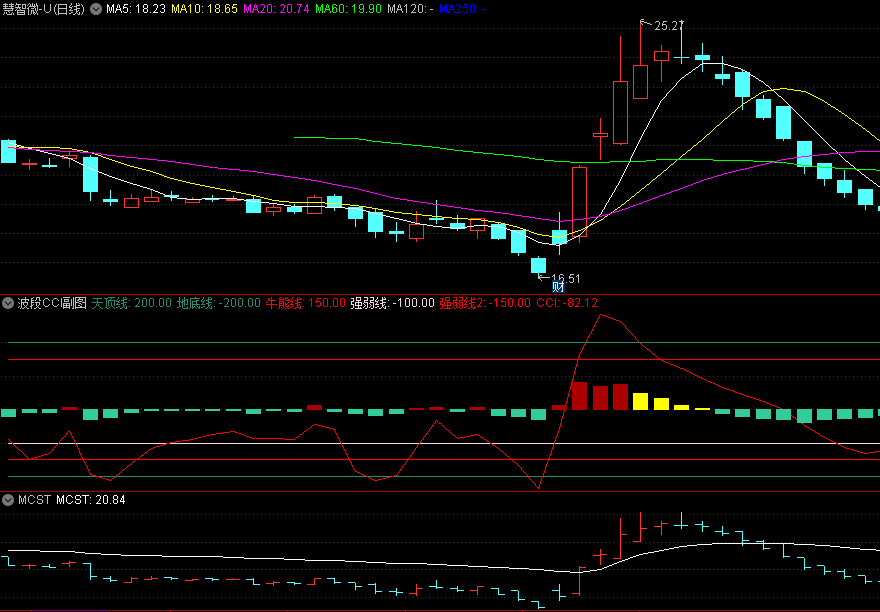Open dropdown beside 慧智微-U(日线) title

coord(96,9)
